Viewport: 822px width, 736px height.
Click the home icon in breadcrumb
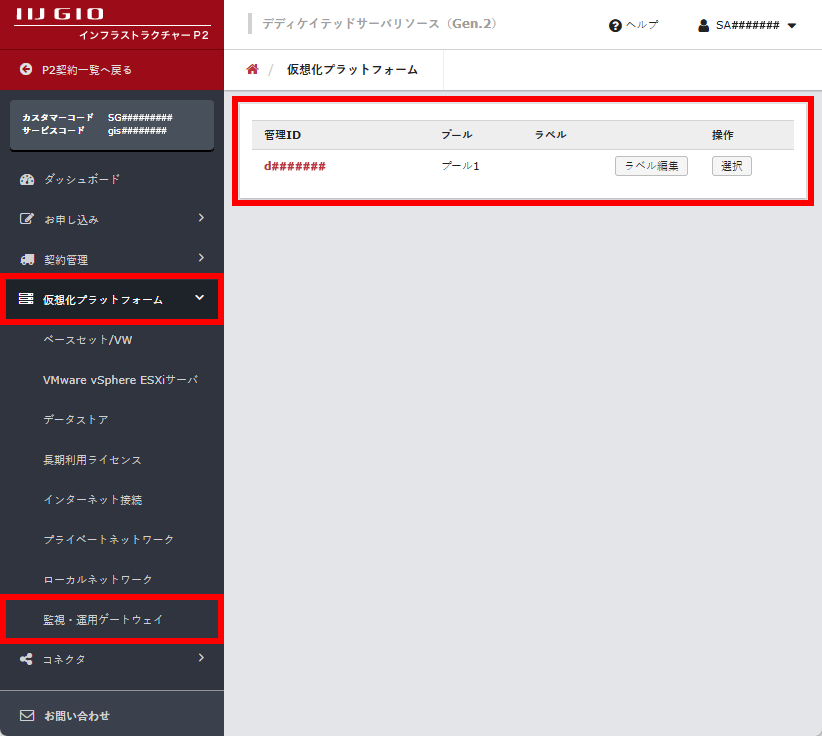point(253,69)
